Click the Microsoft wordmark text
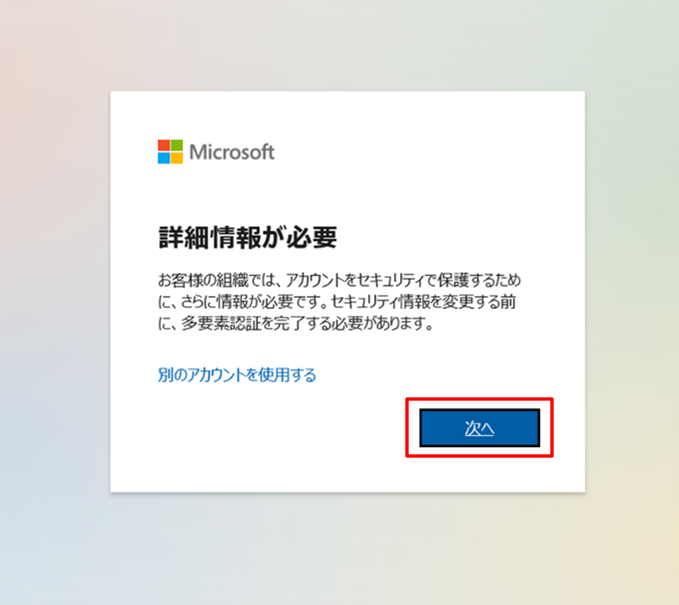Viewport: 679px width, 605px height. 232,152
